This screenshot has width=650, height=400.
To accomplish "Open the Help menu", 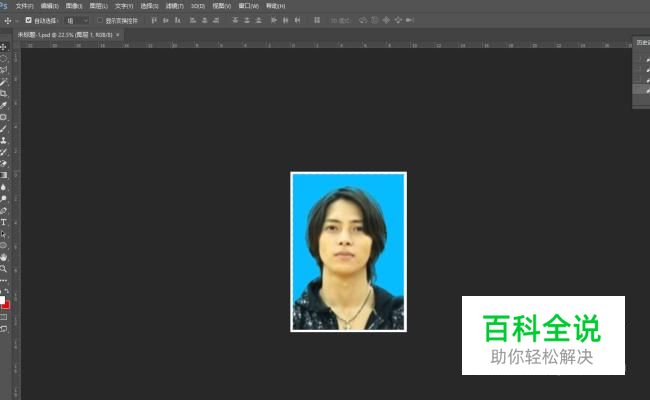I will 275,6.
